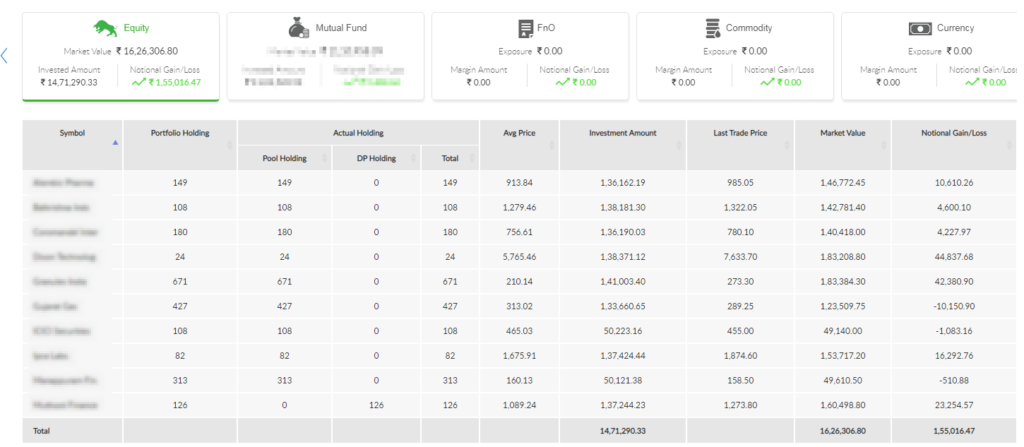Click the Commodity stacked coins icon
Screen dimensions: 1024x447
[x=712, y=28]
